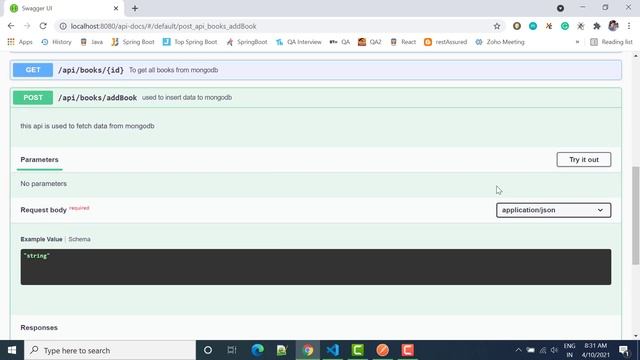The image size is (640, 360).
Task: Open Visual Studio Code from the taskbar
Action: 333,350
